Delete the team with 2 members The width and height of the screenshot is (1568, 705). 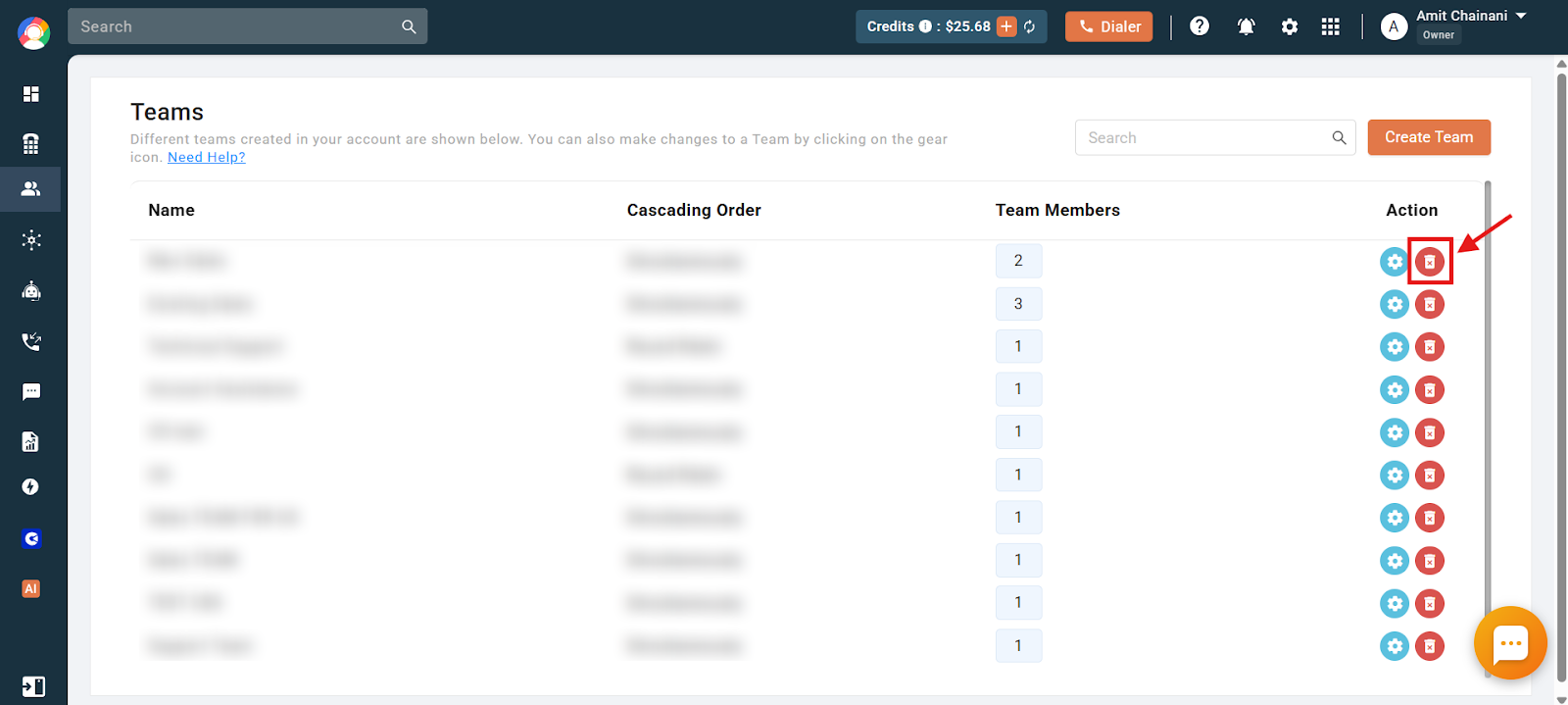(x=1430, y=262)
